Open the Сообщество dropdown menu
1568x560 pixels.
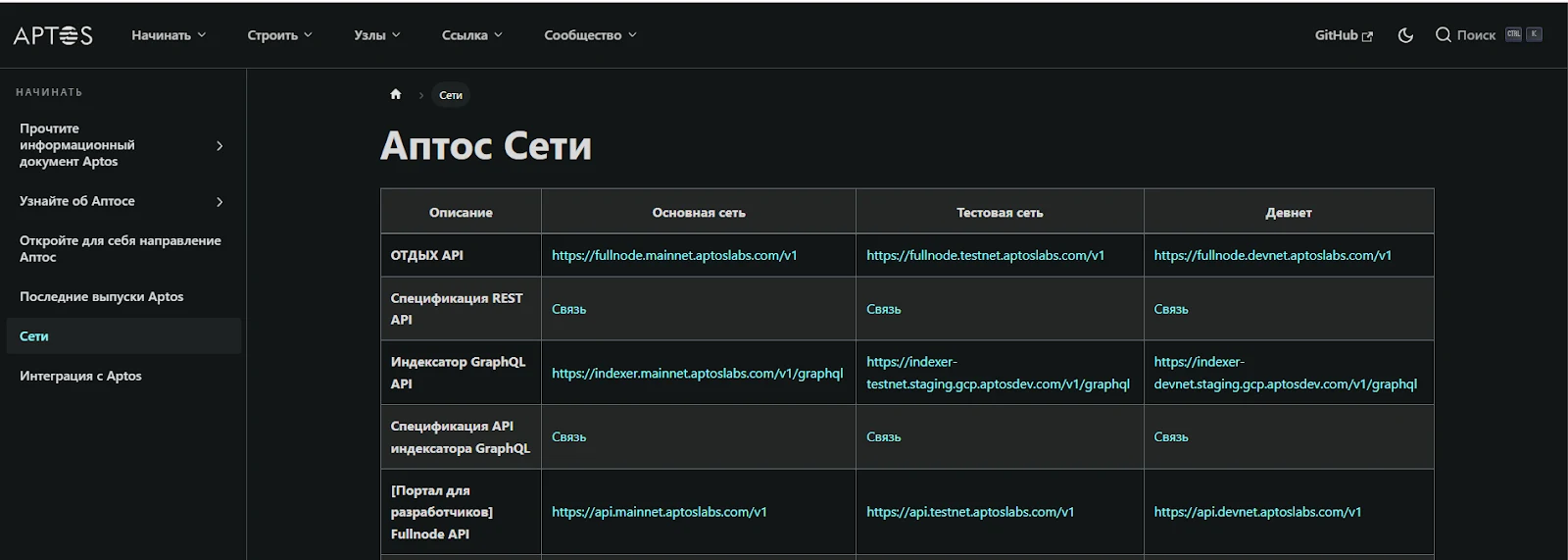[590, 35]
